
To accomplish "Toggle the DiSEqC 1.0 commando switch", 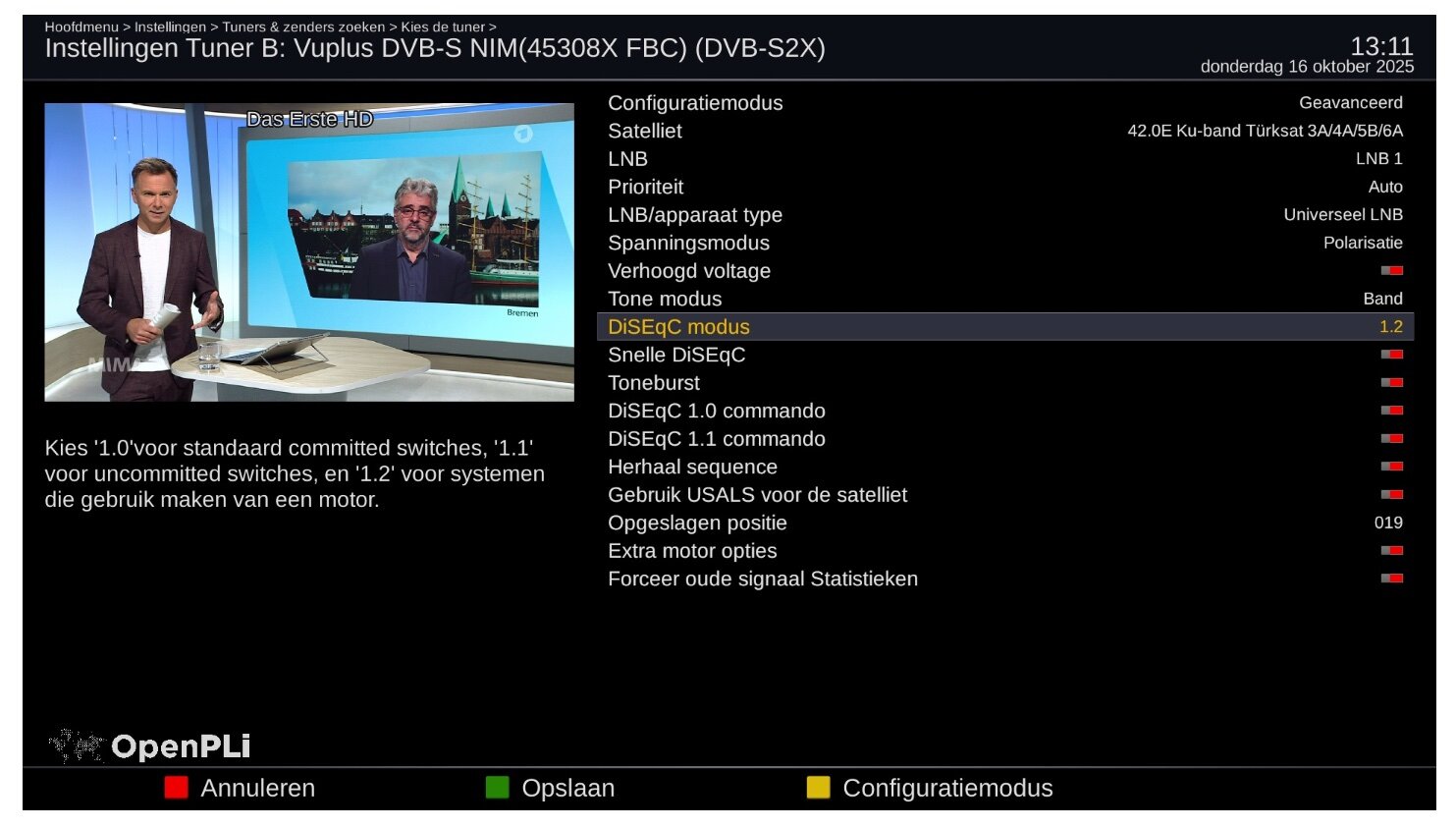I will tap(1392, 411).
